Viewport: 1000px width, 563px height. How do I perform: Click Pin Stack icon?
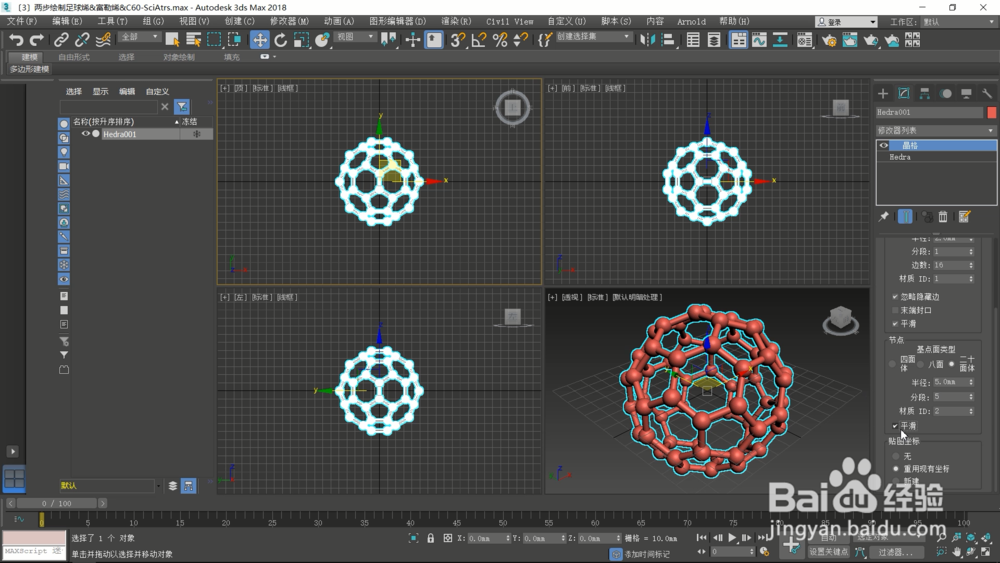pos(883,217)
